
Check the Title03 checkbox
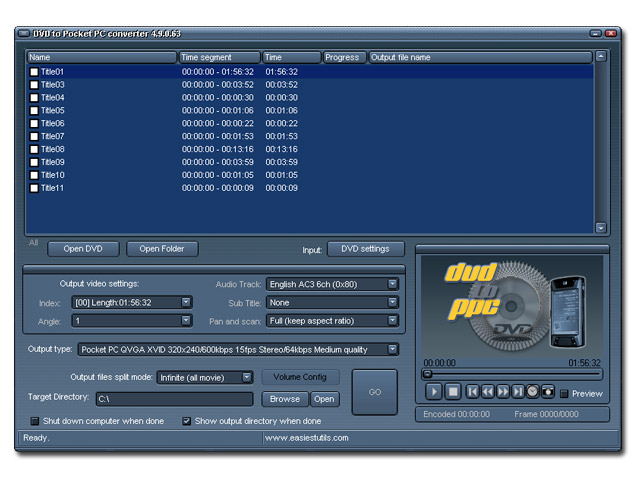(x=34, y=85)
